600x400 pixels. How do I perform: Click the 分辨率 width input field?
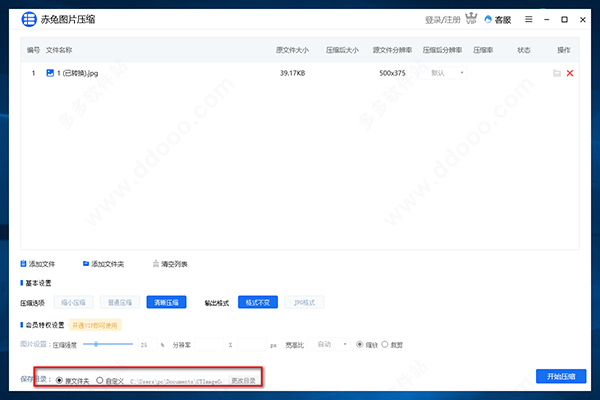pyautogui.click(x=209, y=344)
